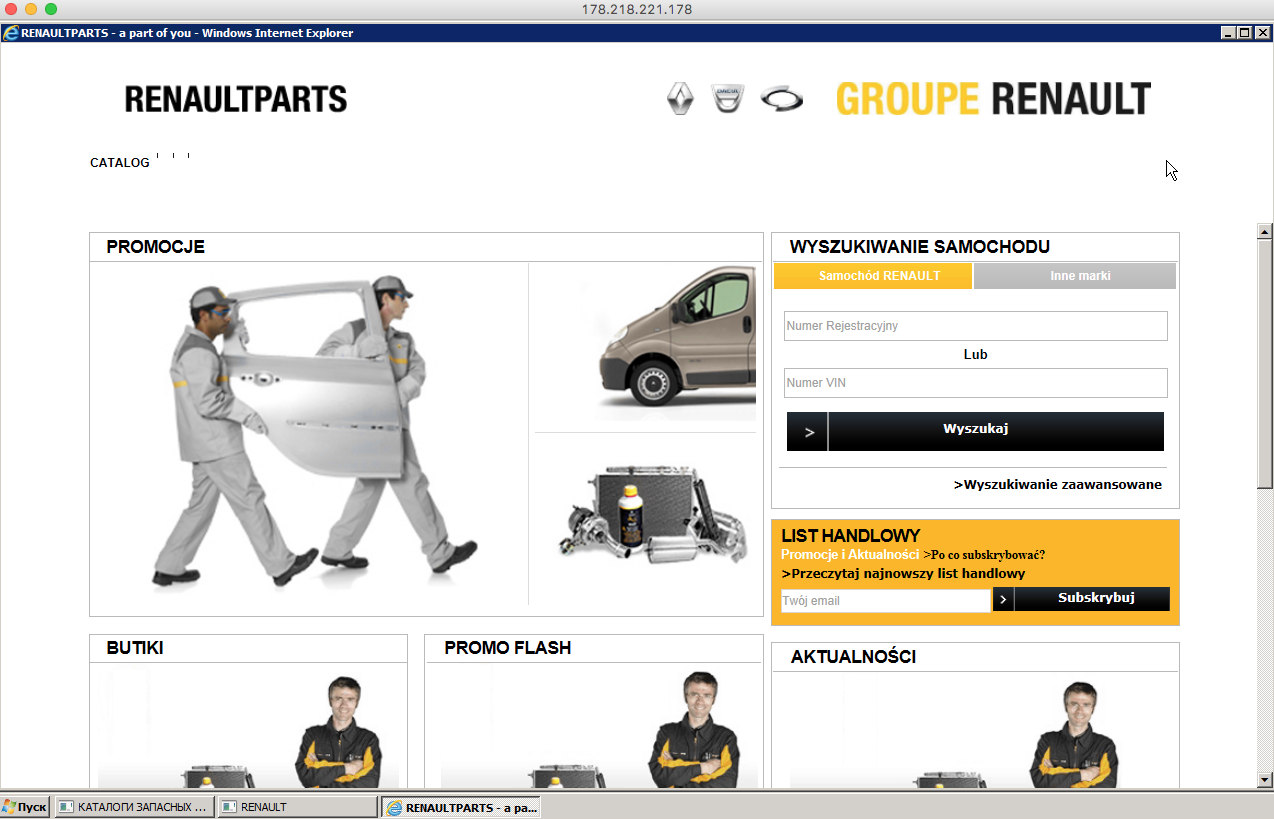The width and height of the screenshot is (1274, 819).
Task: Open the Windows Start button "Пуск"
Action: click(25, 807)
